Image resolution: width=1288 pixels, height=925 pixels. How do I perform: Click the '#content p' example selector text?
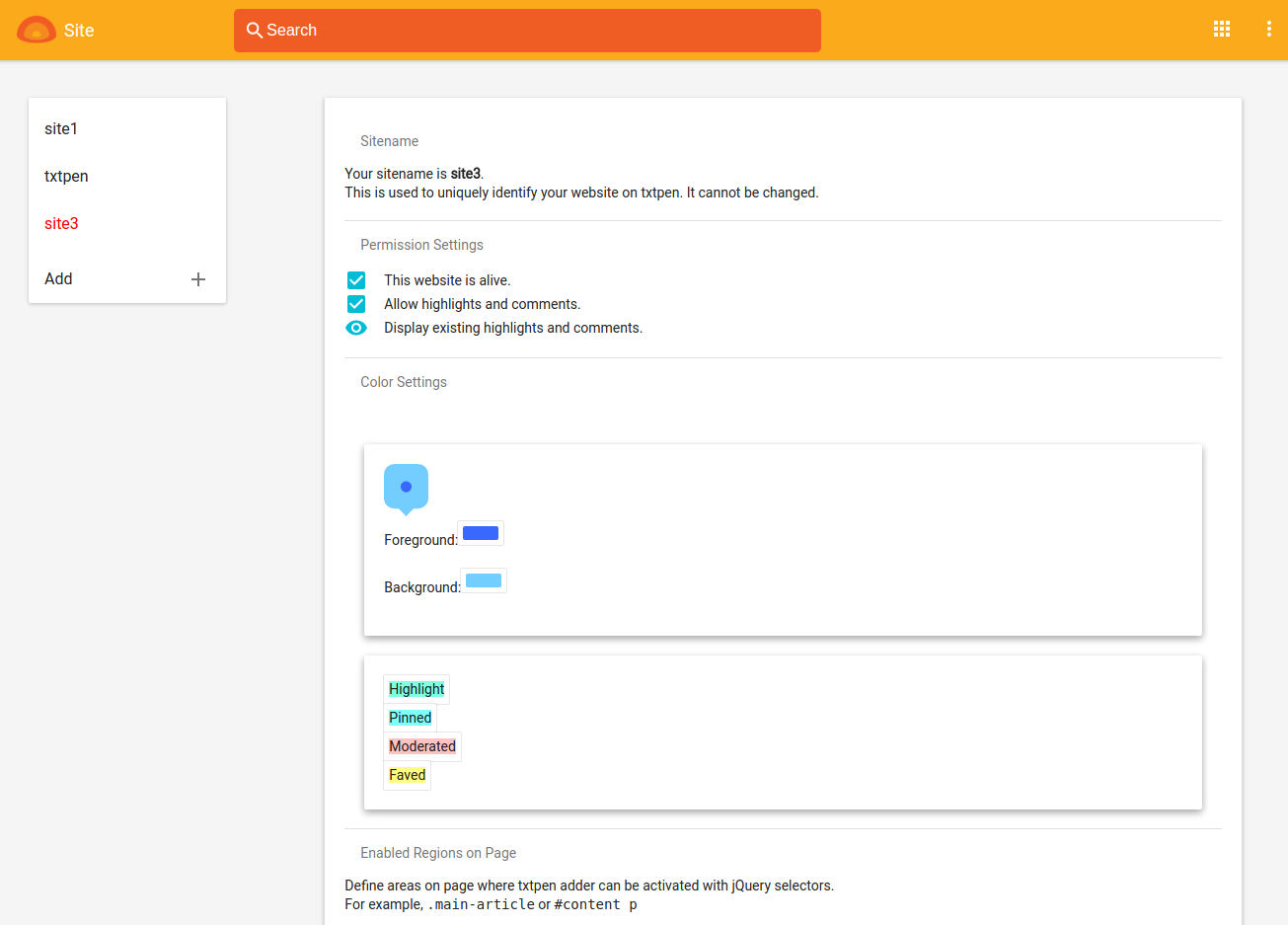[x=596, y=904]
